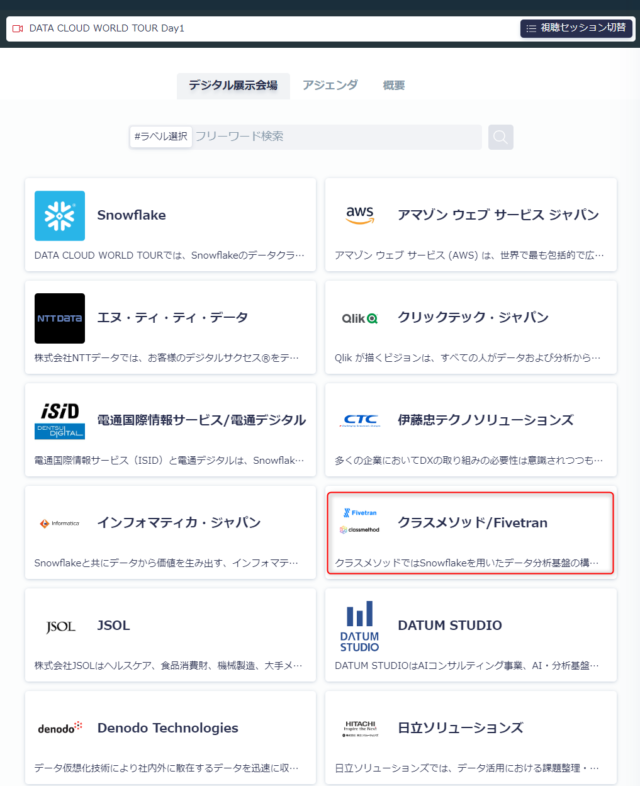The width and height of the screenshot is (640, 786).
Task: Click description starting Qlik が描くビジョンは
Action: pos(467,358)
